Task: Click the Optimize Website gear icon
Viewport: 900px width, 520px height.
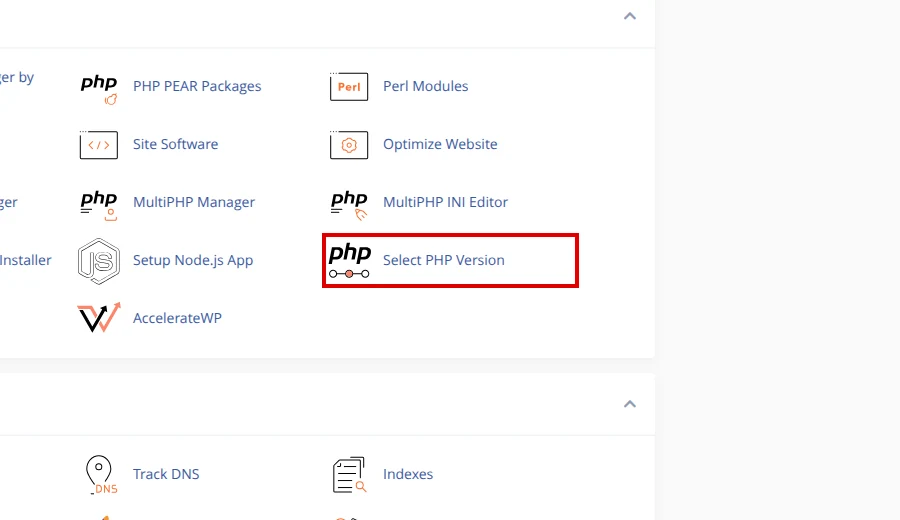Action: [349, 145]
